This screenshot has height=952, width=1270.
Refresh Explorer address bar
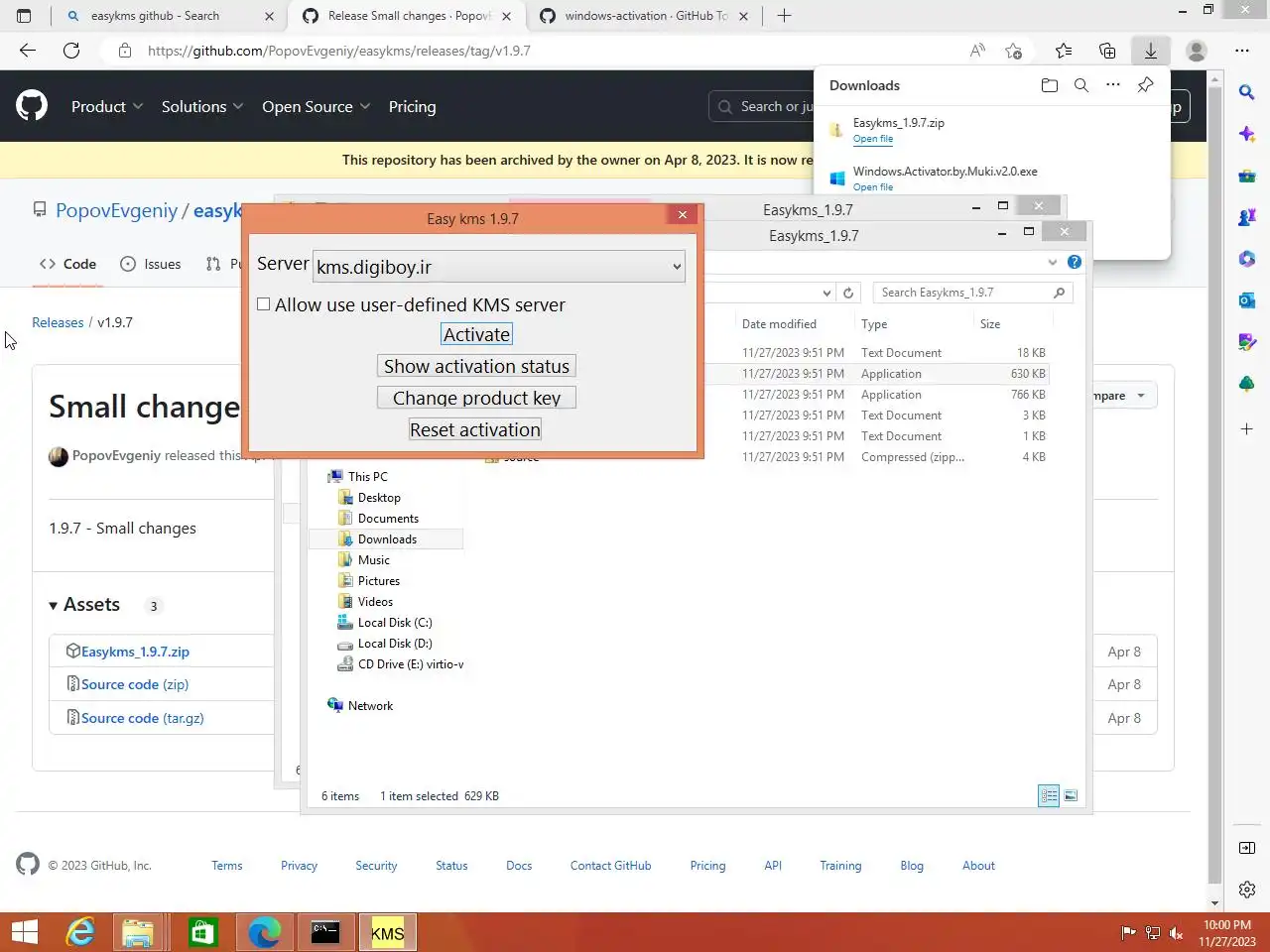[x=848, y=293]
